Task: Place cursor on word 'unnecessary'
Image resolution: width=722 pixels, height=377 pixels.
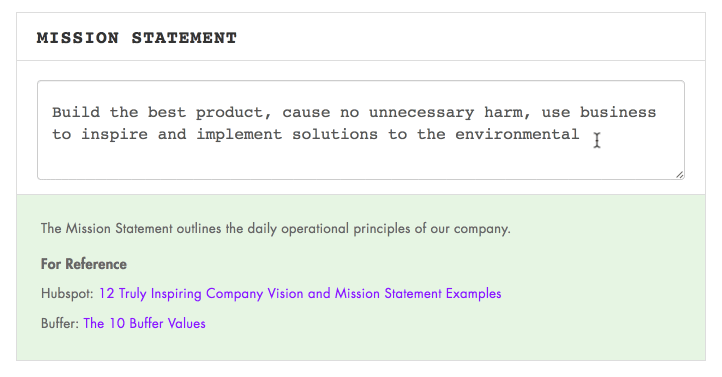Action: point(421,113)
